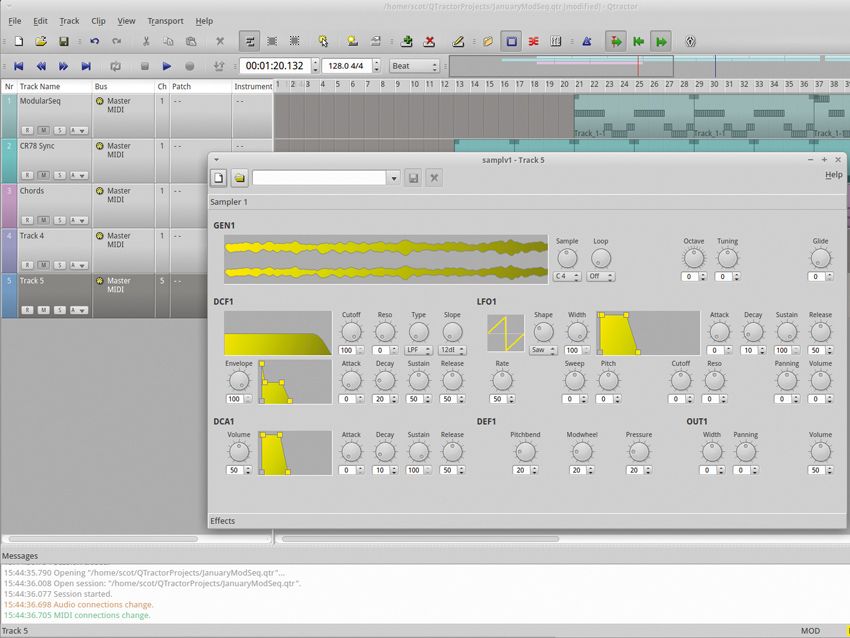The image size is (850, 638).
Task: Open the Clip menu
Action: pyautogui.click(x=98, y=21)
